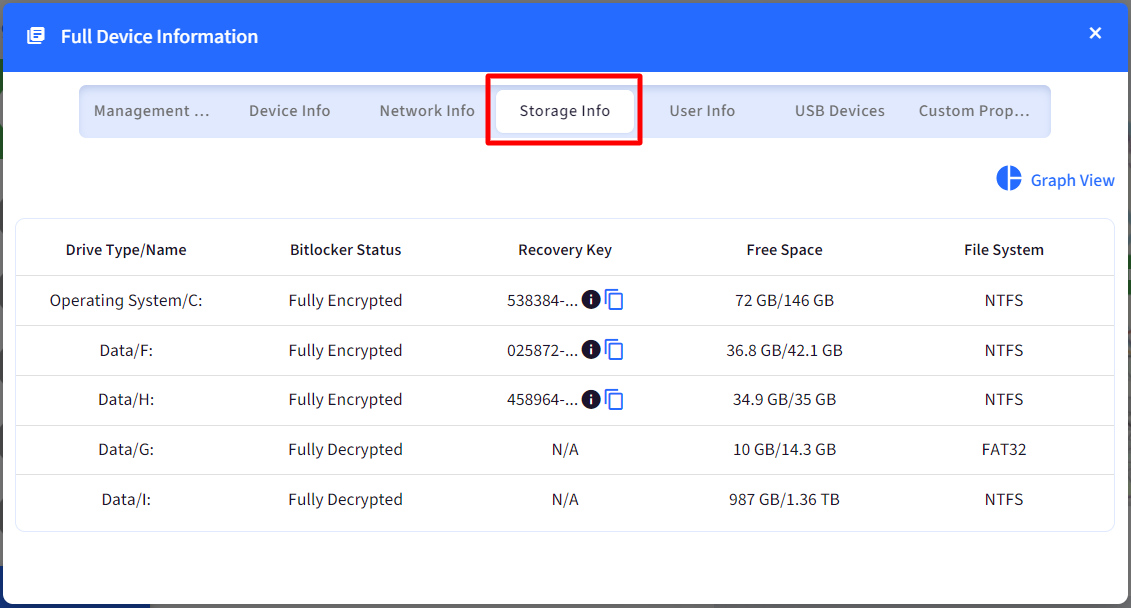Image resolution: width=1131 pixels, height=608 pixels.
Task: Click the 025872-... recovery key text
Action: tap(542, 351)
